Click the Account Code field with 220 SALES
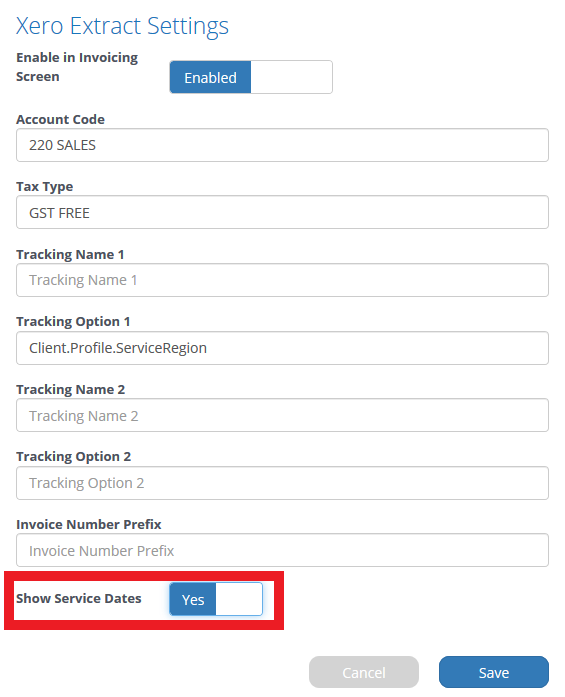Viewport: 565px width, 697px height. point(282,145)
